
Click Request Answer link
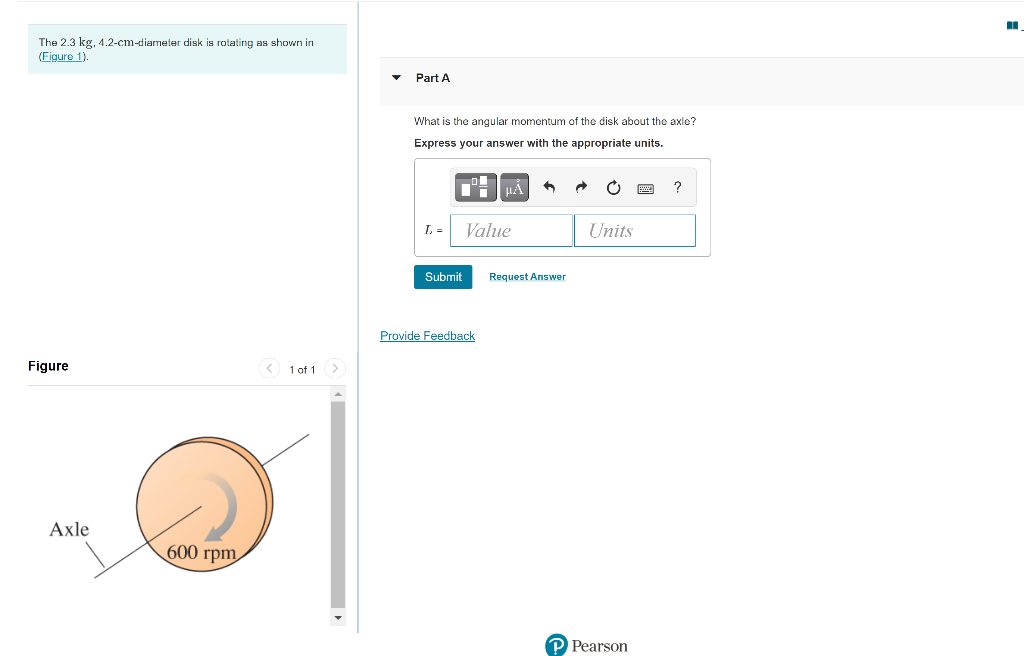coord(528,277)
